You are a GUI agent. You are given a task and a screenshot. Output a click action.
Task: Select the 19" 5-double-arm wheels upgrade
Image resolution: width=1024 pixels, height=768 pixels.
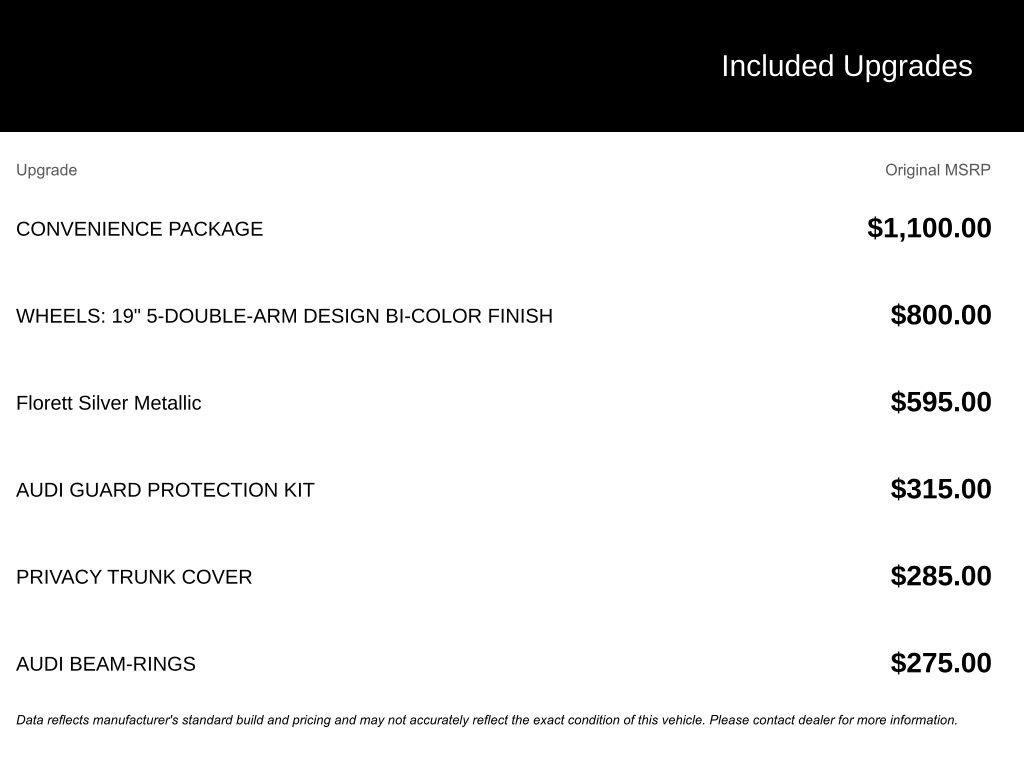point(284,316)
